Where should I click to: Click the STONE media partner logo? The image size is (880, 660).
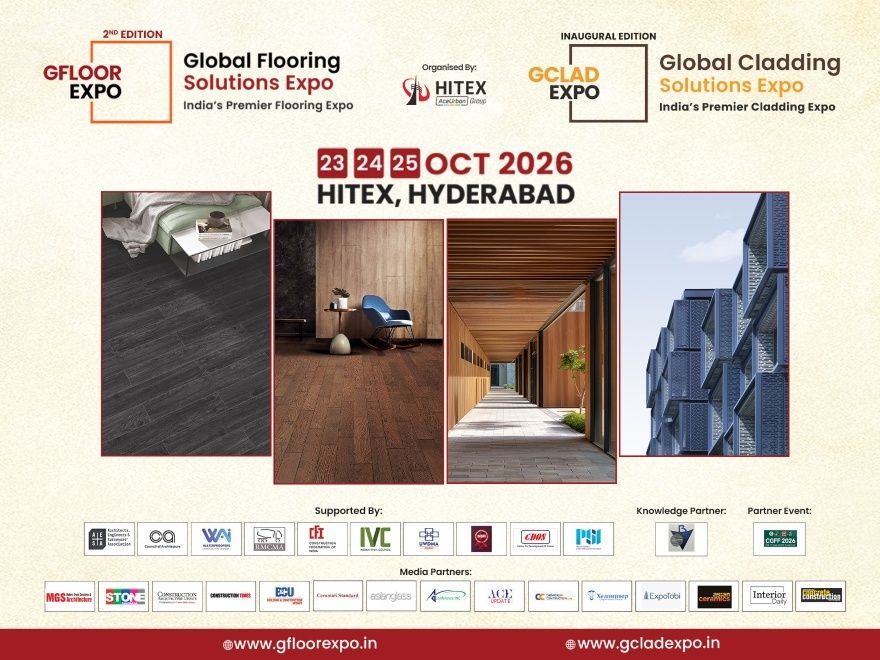pos(123,596)
